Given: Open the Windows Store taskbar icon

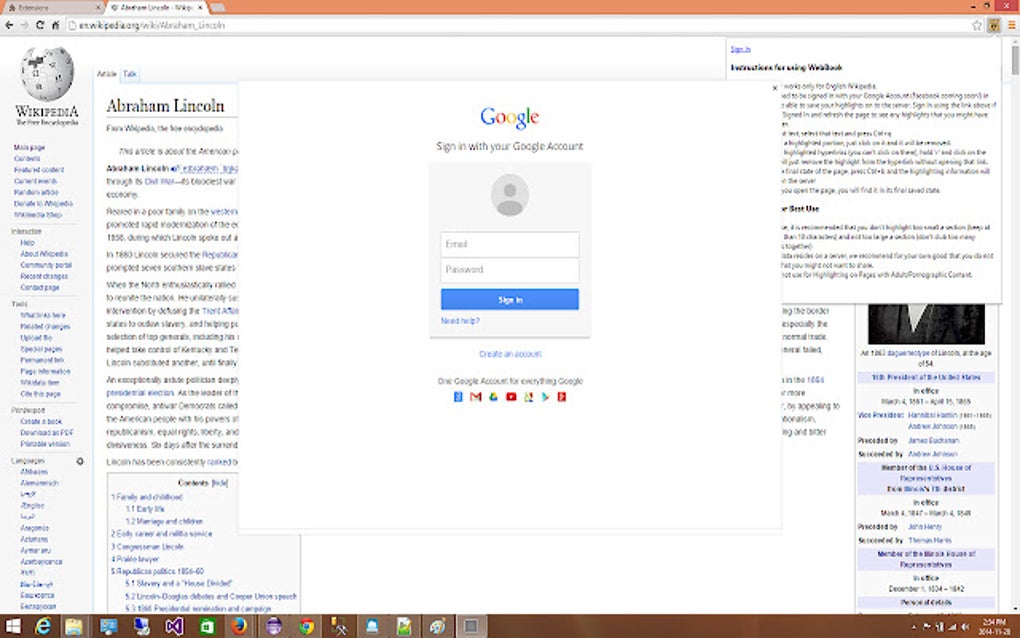Looking at the screenshot, I should point(207,626).
